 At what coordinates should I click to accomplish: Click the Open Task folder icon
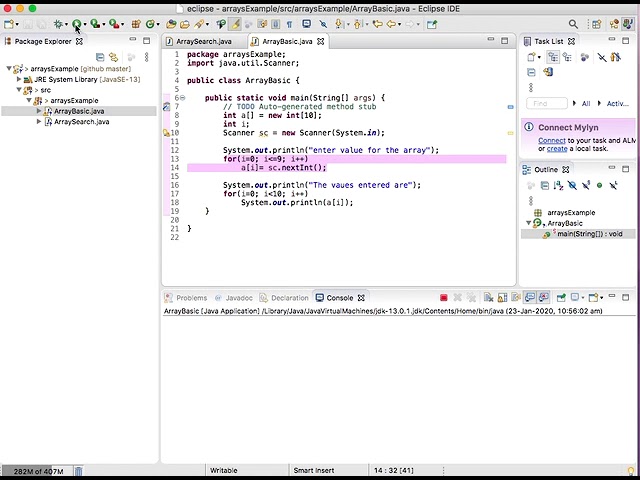click(184, 24)
